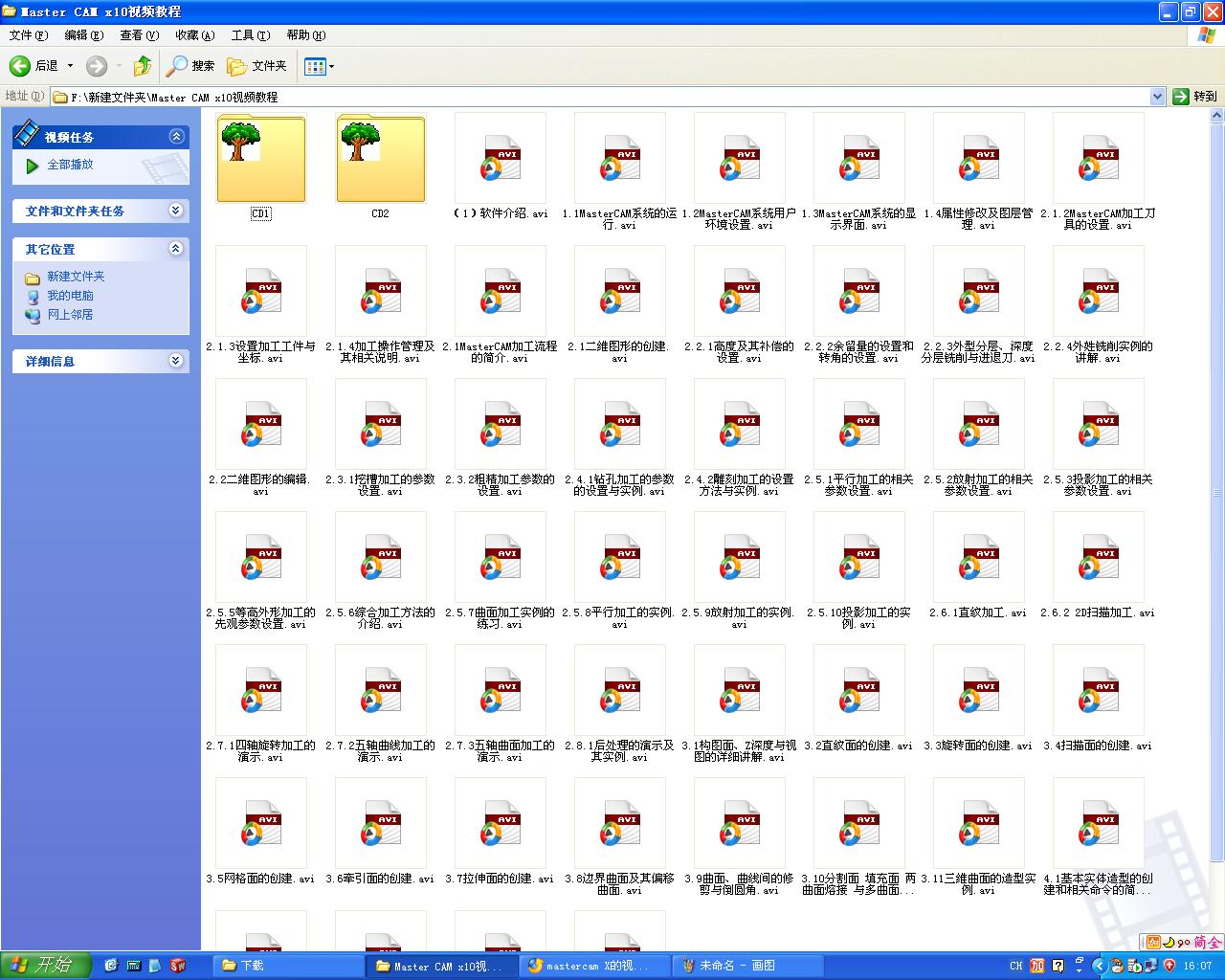This screenshot has width=1225, height=980.
Task: Open the forward button history dropdown
Action: (119, 66)
